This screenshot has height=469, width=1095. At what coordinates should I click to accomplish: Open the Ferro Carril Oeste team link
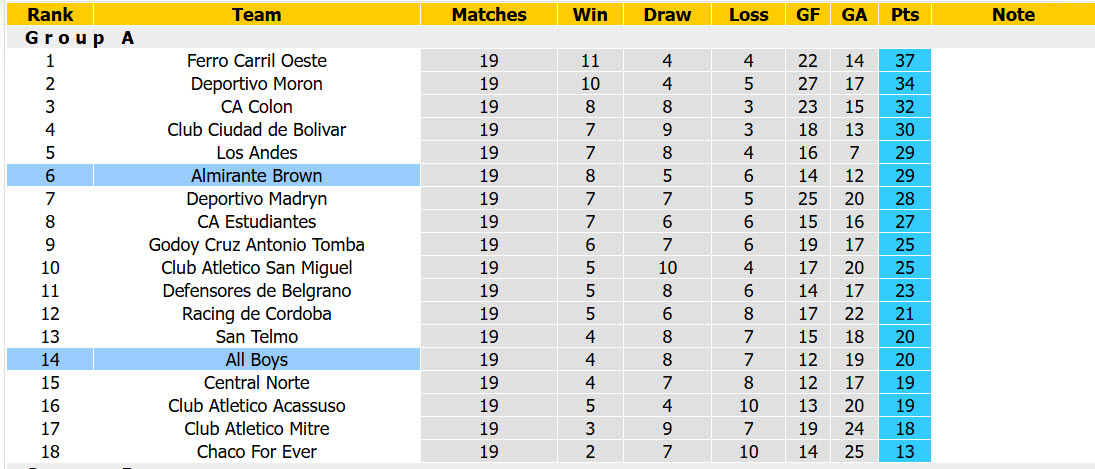point(257,61)
